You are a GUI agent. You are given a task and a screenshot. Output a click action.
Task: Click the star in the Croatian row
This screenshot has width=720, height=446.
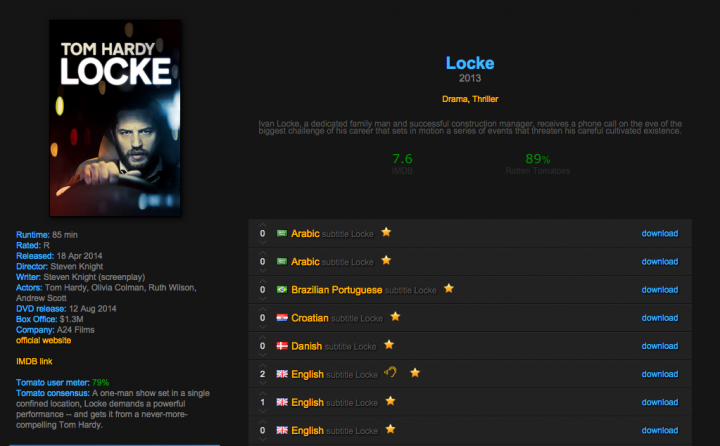pyautogui.click(x=395, y=316)
